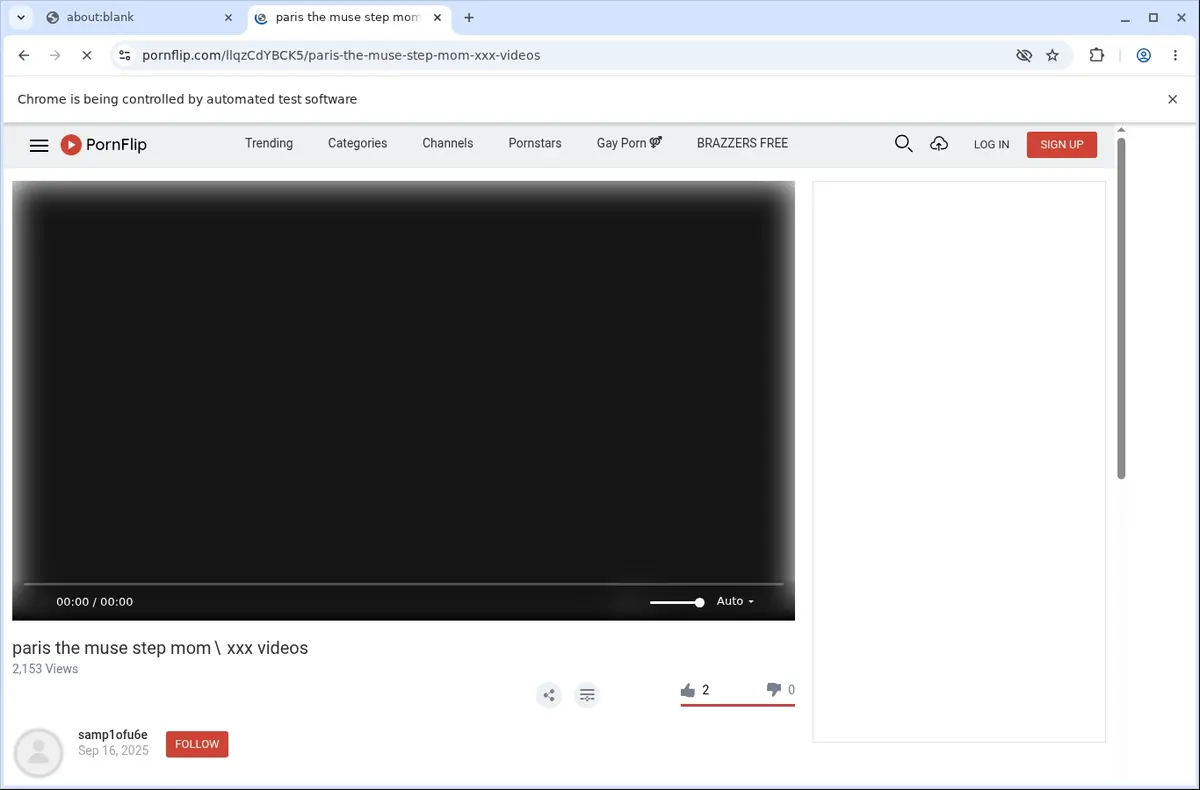Click the samp1ofu6e user avatar
Image resolution: width=1200 pixels, height=790 pixels.
[x=39, y=753]
